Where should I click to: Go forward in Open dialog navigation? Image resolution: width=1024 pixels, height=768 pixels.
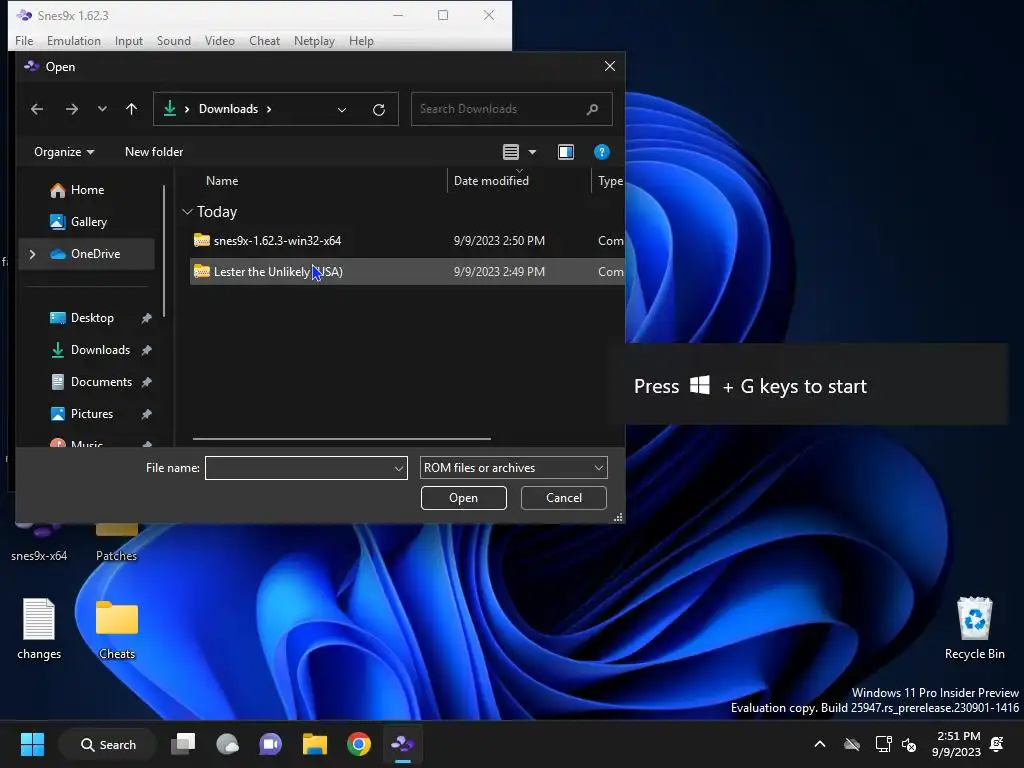(72, 109)
